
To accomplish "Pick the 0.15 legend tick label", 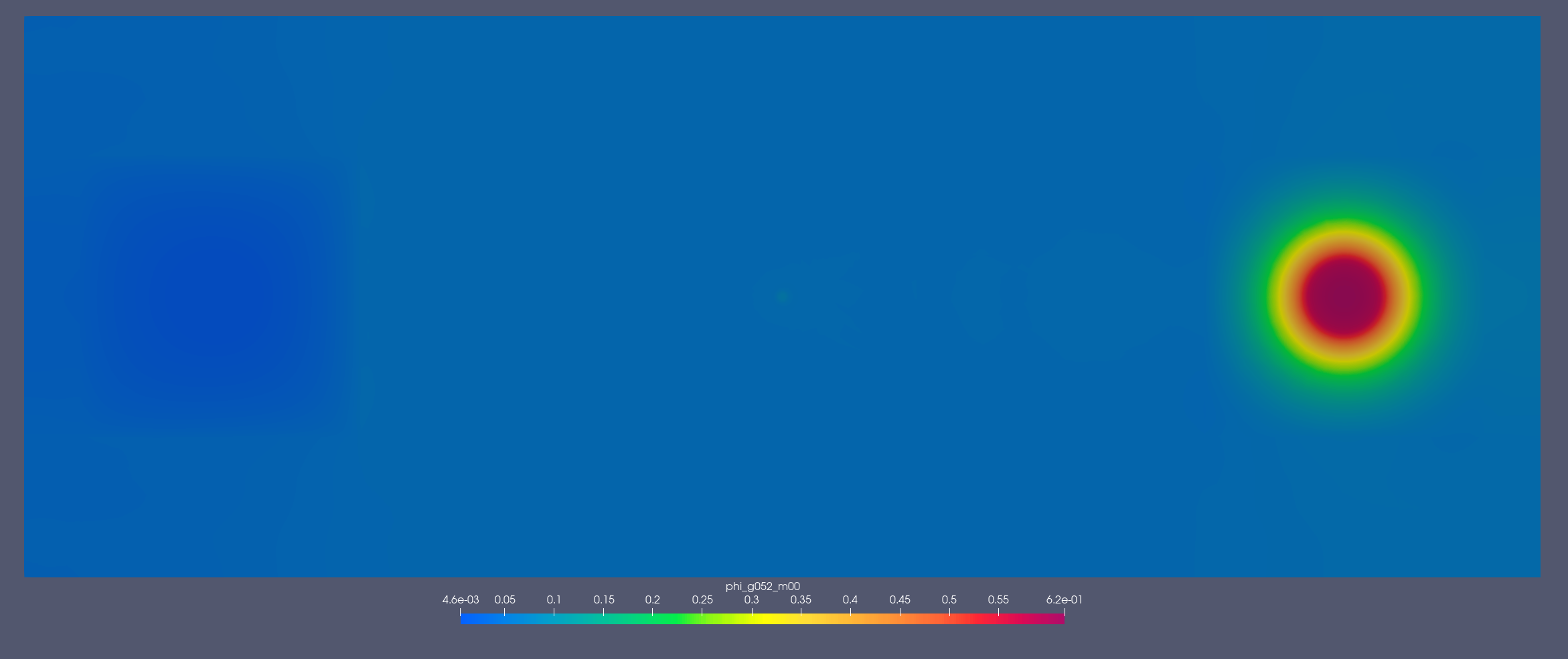I will [603, 599].
